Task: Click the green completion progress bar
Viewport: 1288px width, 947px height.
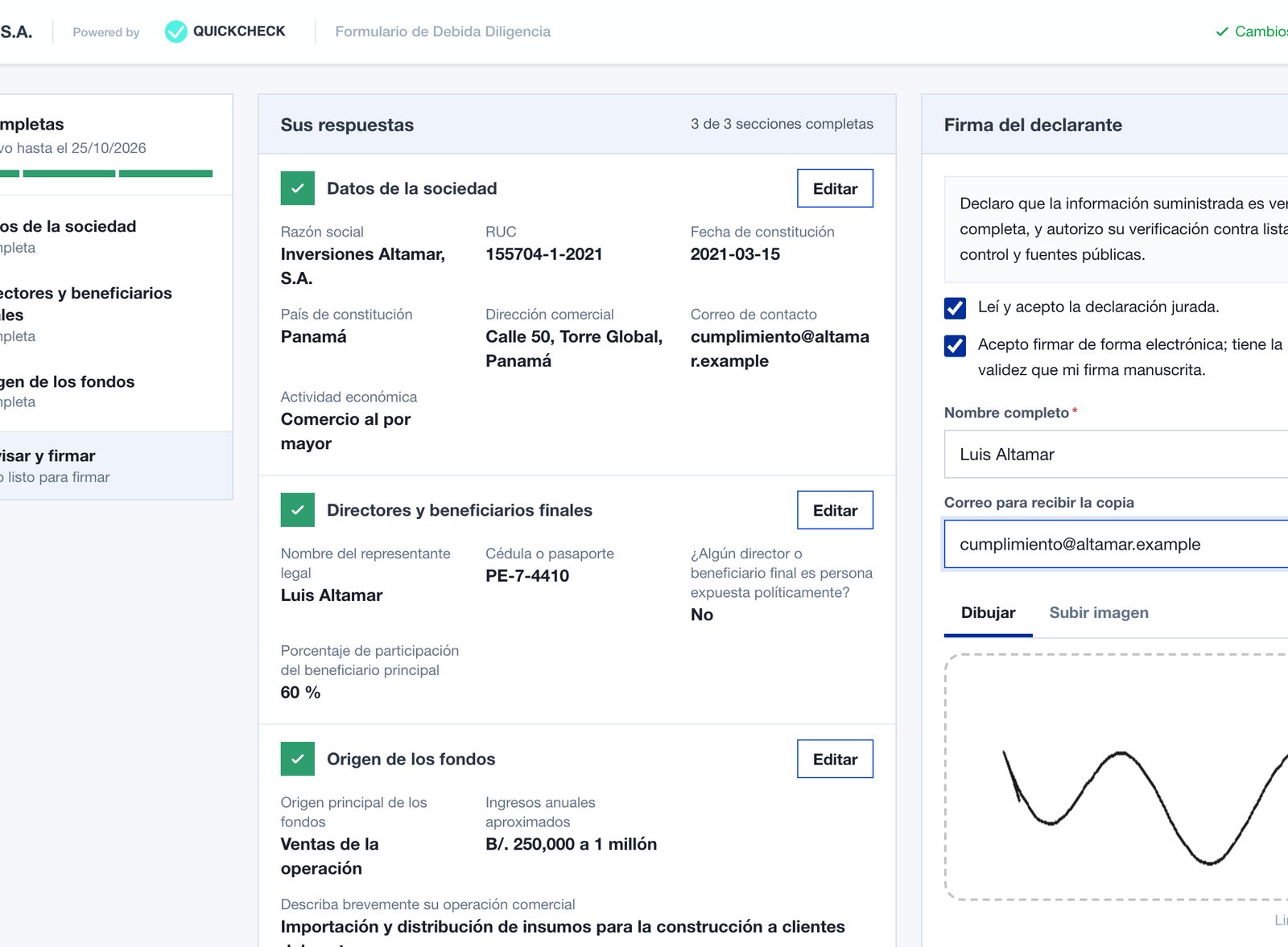Action: (x=106, y=174)
